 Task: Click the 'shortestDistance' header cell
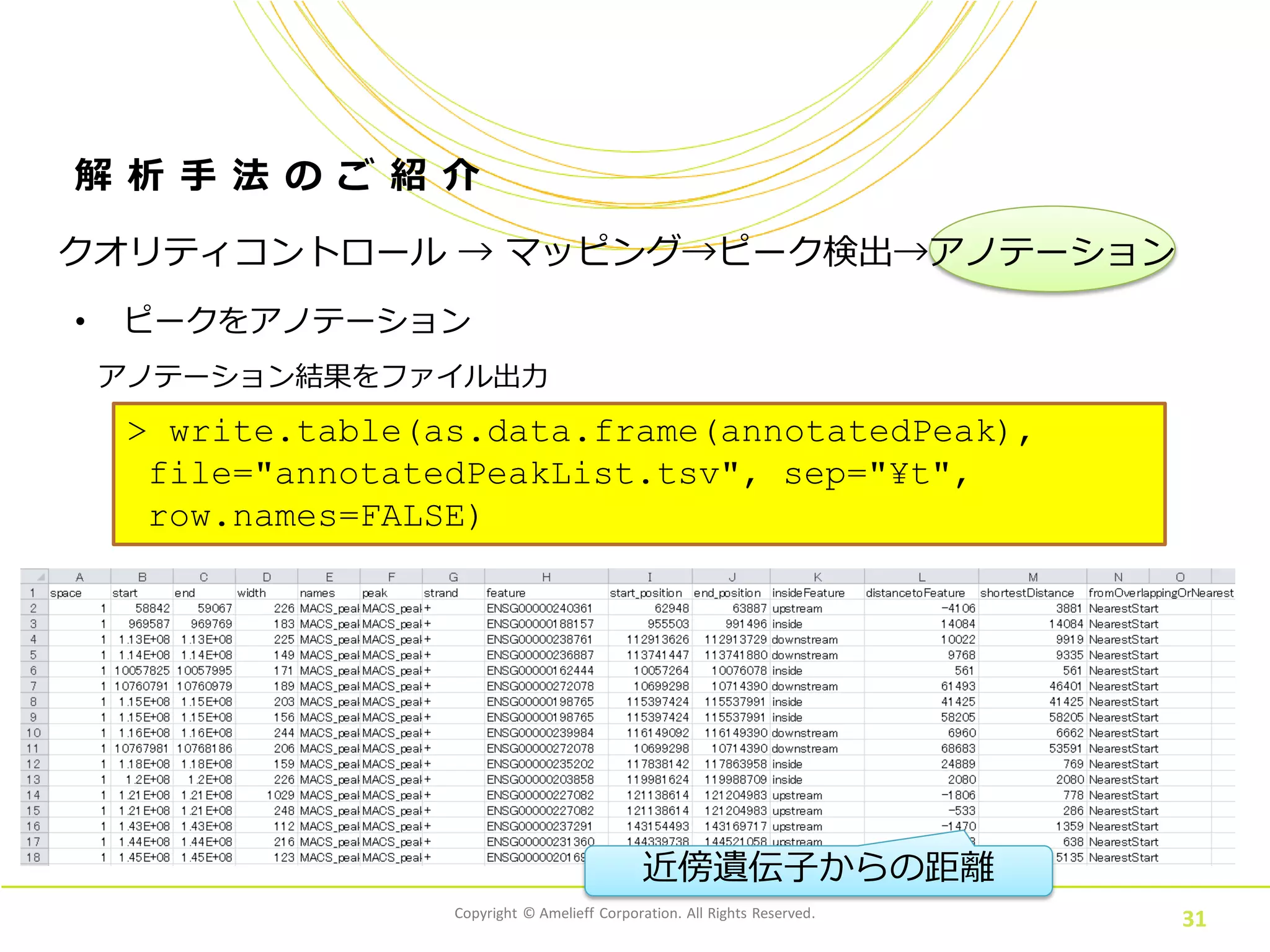1032,593
